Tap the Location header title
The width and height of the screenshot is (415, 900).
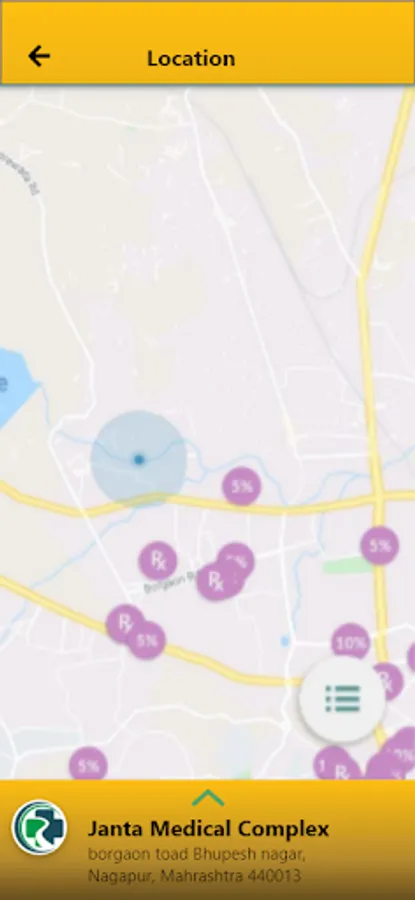tap(191, 58)
